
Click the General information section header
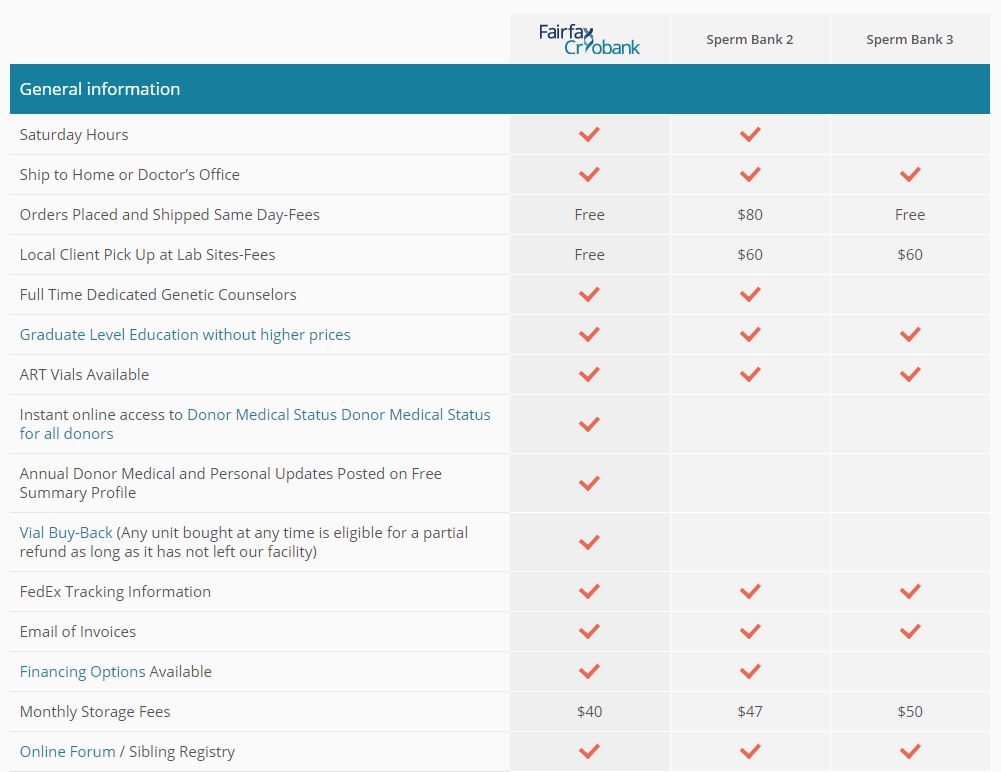100,89
